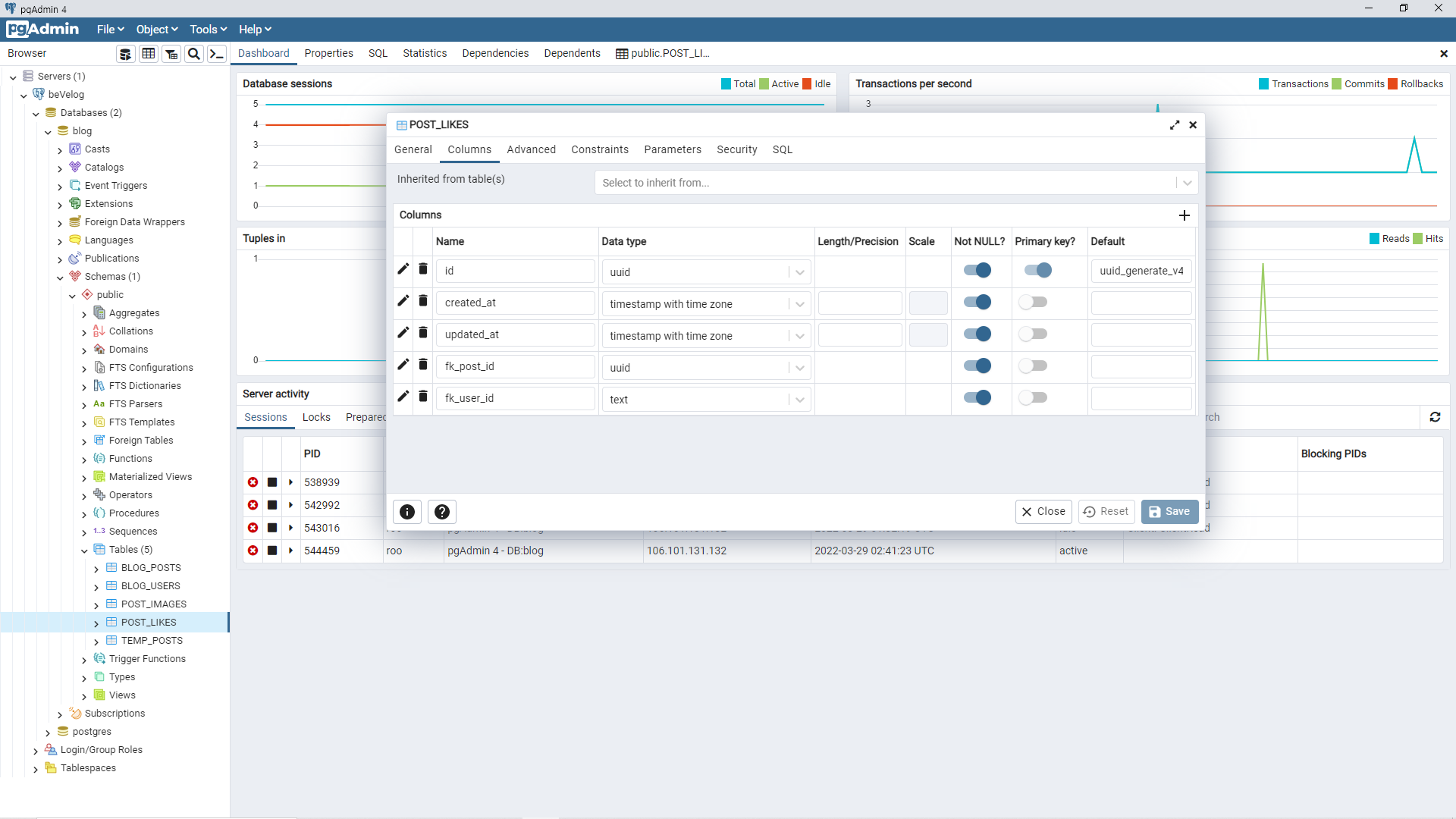Click the Save button
The height and width of the screenshot is (819, 1456).
(x=1170, y=512)
